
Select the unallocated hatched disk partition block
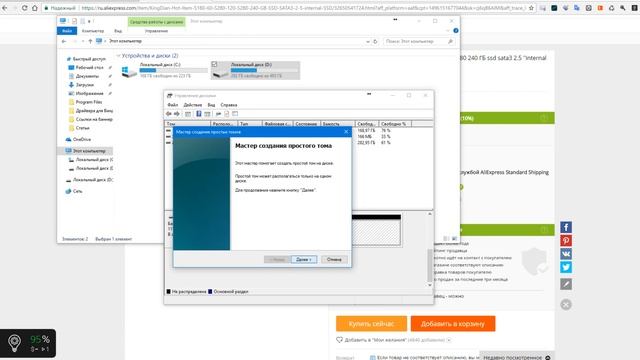(376, 231)
